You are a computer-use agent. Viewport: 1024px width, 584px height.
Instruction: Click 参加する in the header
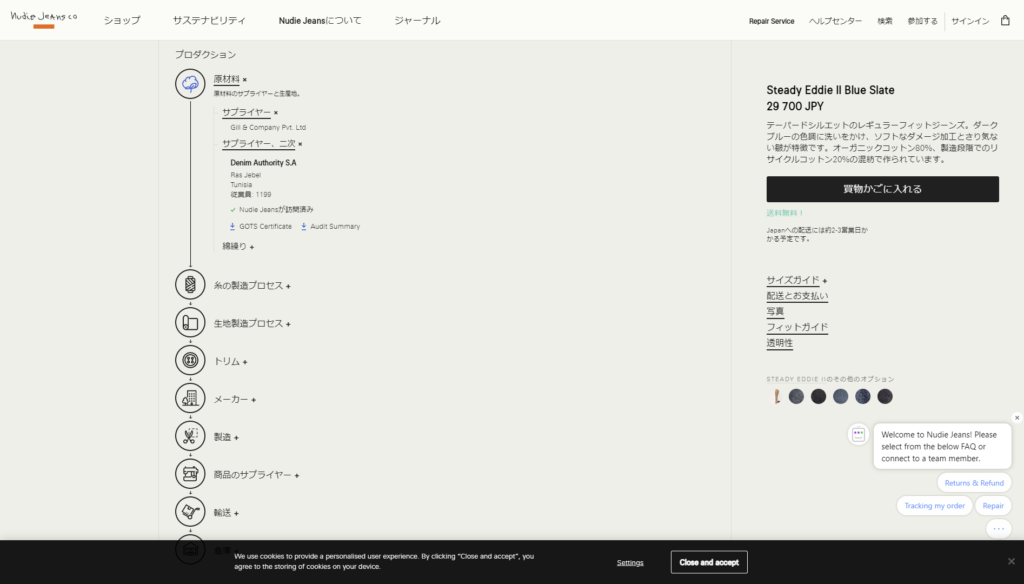(922, 21)
